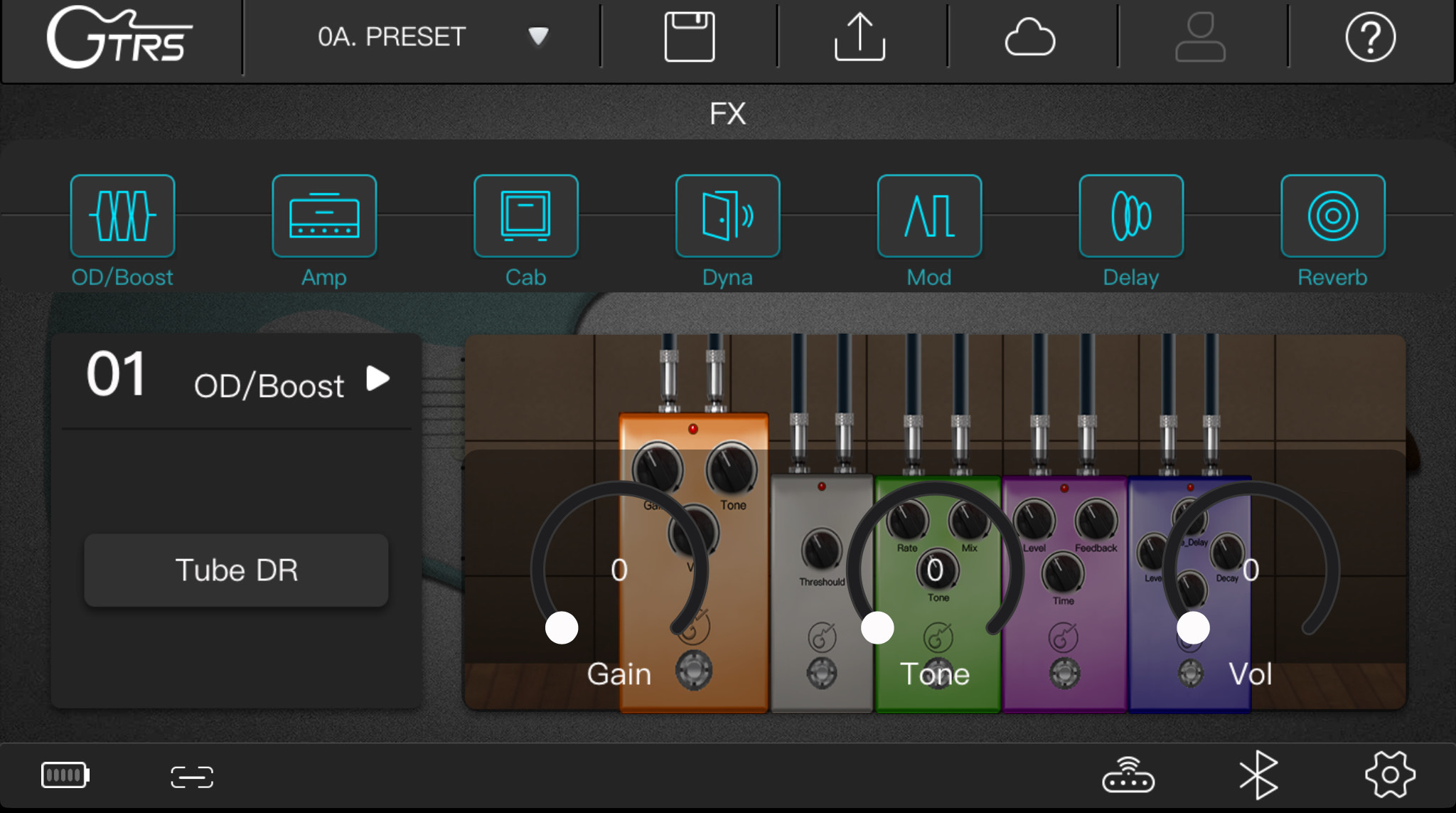
Task: Click the Gain knob label
Action: (619, 674)
